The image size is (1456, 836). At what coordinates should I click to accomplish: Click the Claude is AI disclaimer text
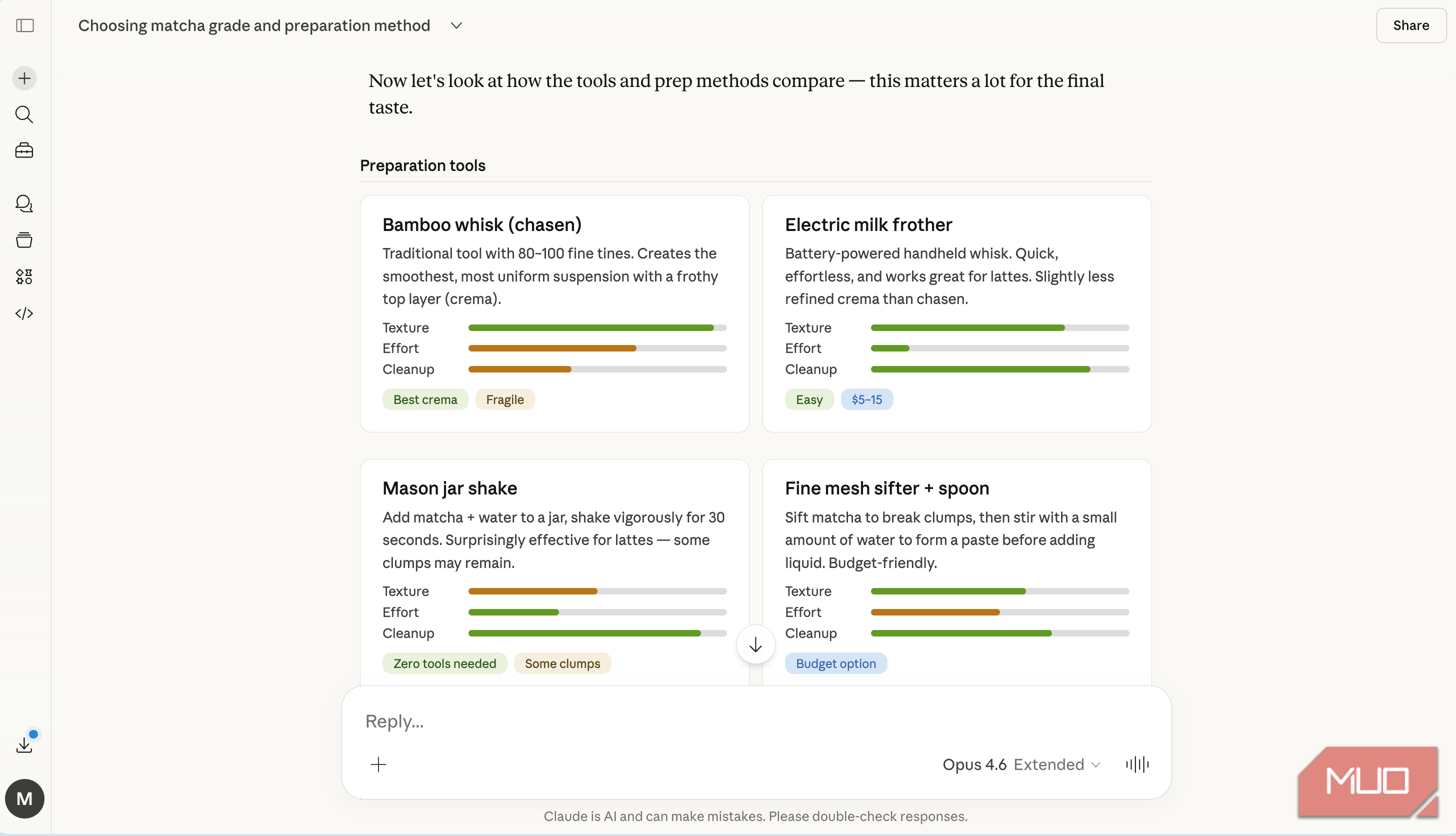[755, 816]
